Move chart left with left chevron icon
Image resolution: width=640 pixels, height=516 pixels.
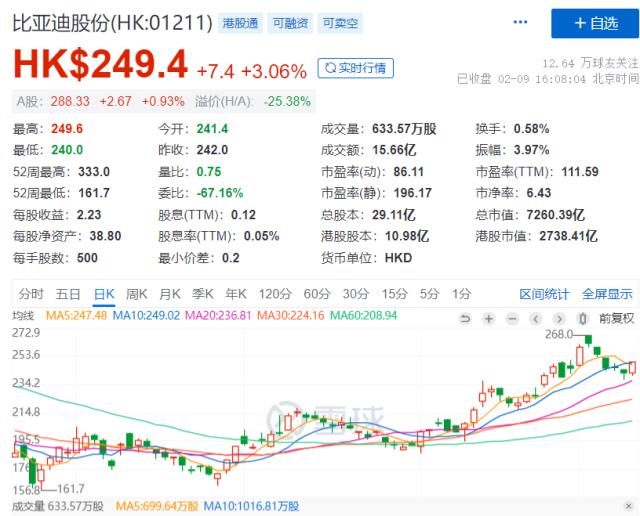536,318
